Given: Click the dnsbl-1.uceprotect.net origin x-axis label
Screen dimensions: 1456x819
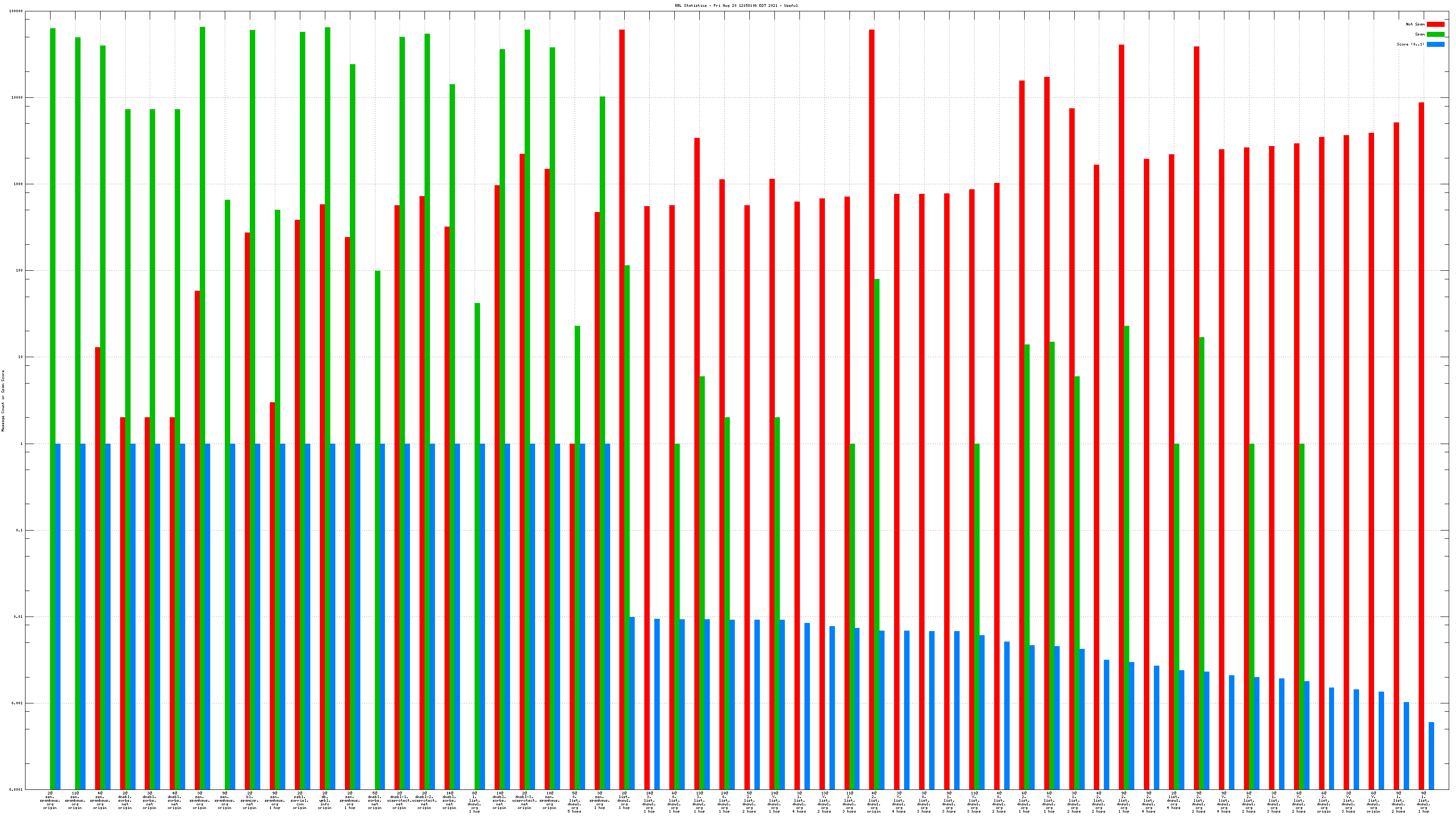Looking at the screenshot, I should click(399, 800).
